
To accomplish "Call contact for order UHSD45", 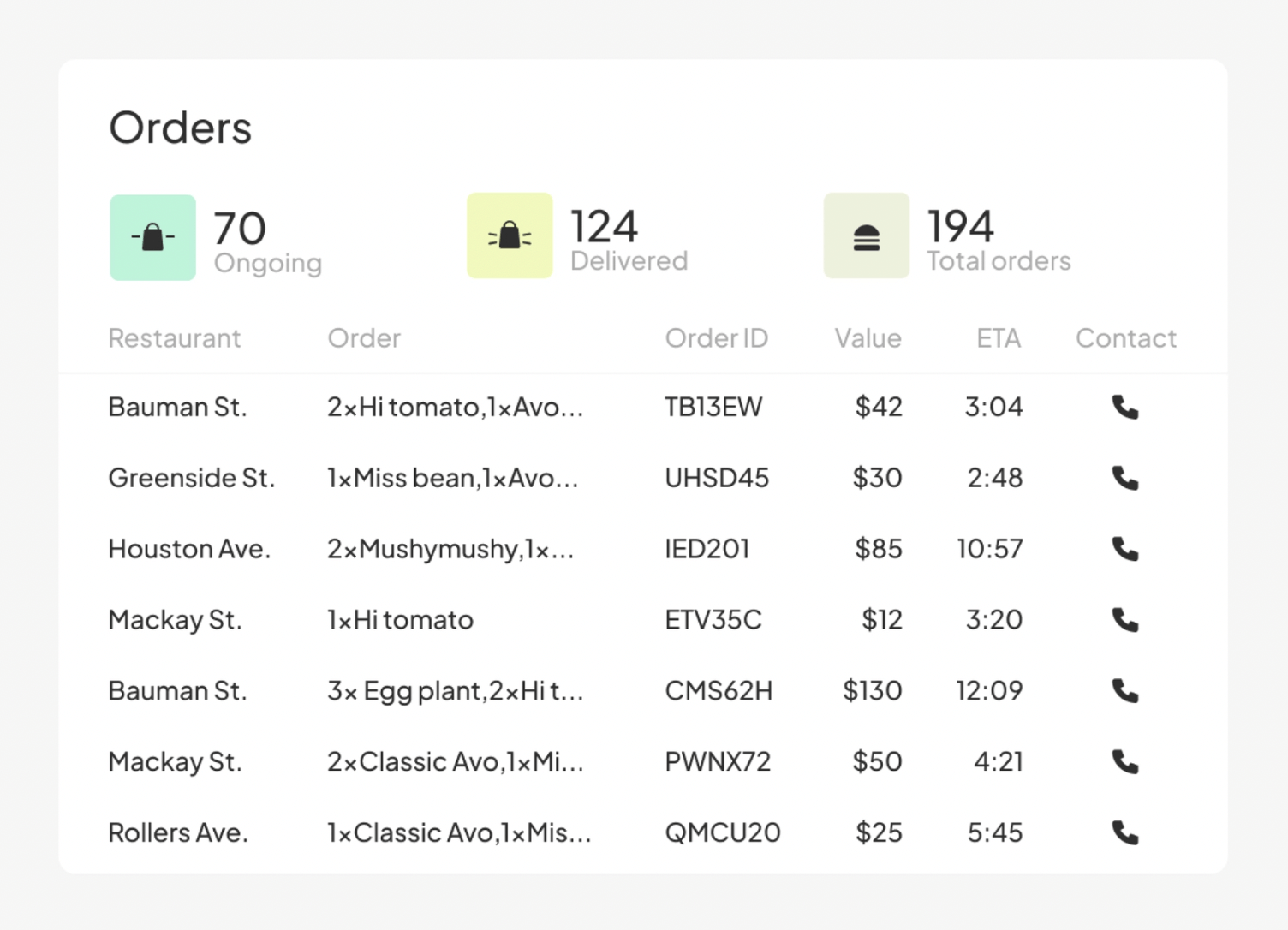I will [1124, 478].
